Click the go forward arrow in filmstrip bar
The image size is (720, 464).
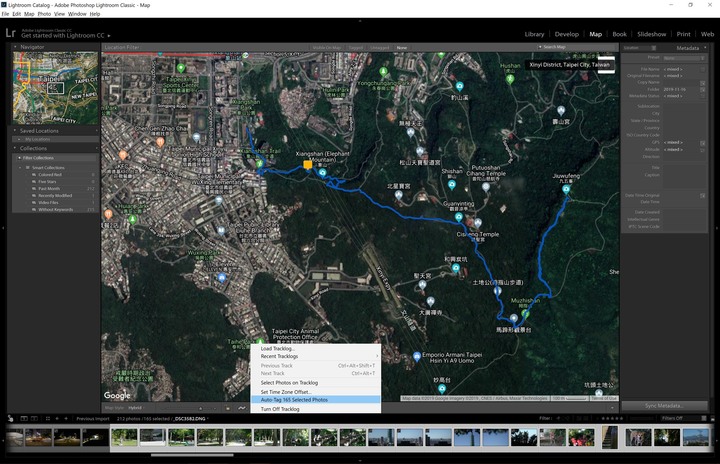pyautogui.click(x=66, y=419)
